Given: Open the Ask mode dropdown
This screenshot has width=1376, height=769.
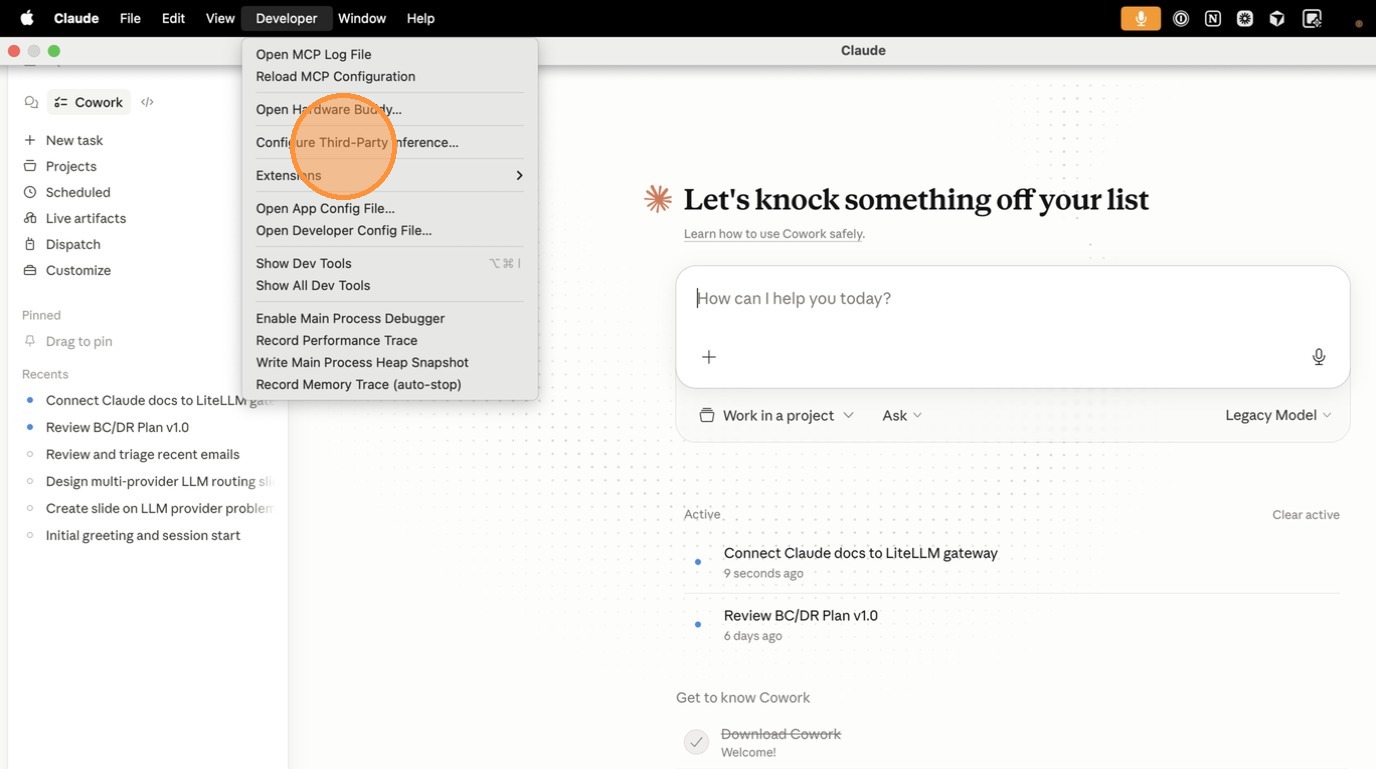Looking at the screenshot, I should (x=901, y=415).
